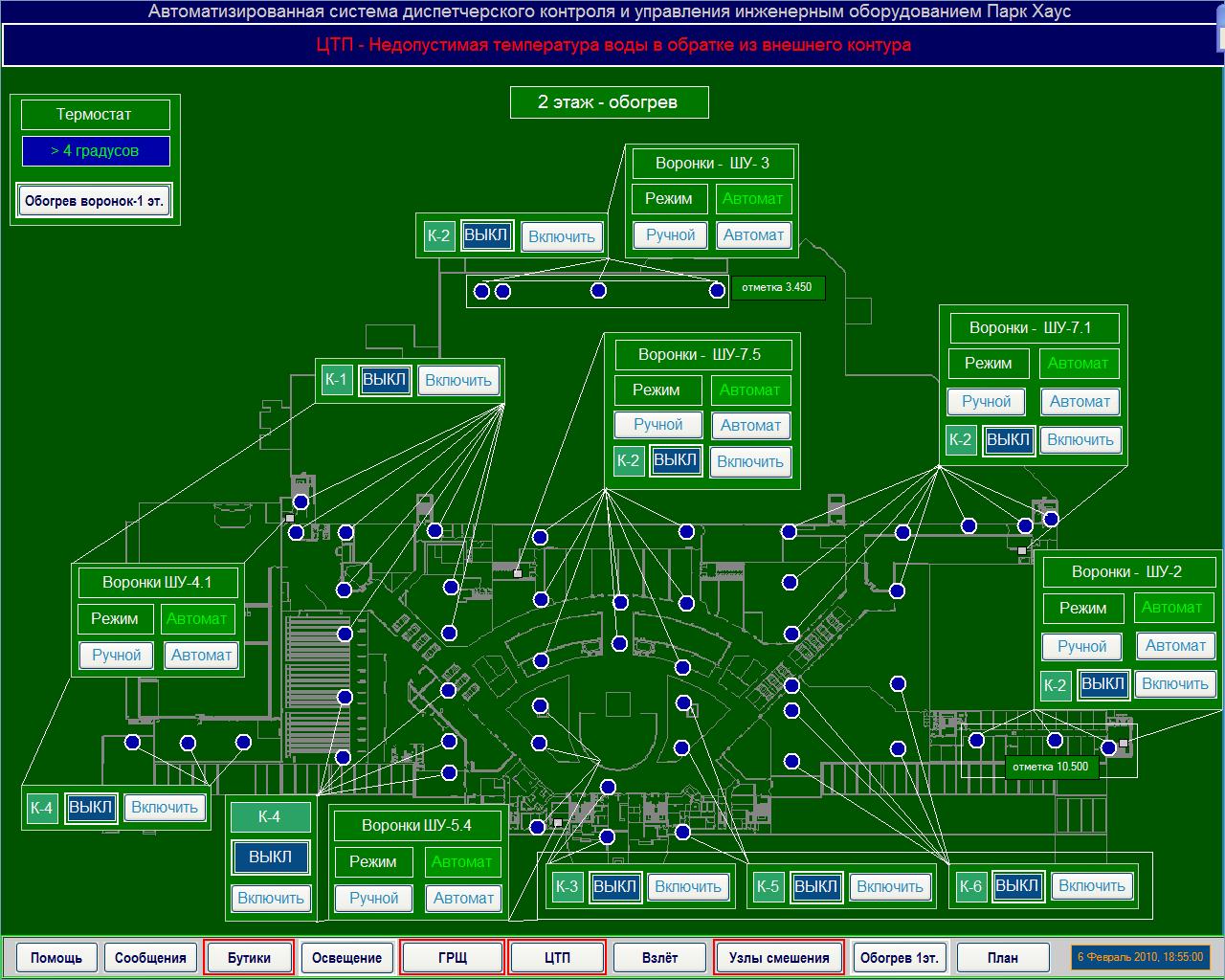Image resolution: width=1225 pixels, height=980 pixels.
Task: Select Ручной in the Воронки ШУ-7.5 panel
Action: 657,425
